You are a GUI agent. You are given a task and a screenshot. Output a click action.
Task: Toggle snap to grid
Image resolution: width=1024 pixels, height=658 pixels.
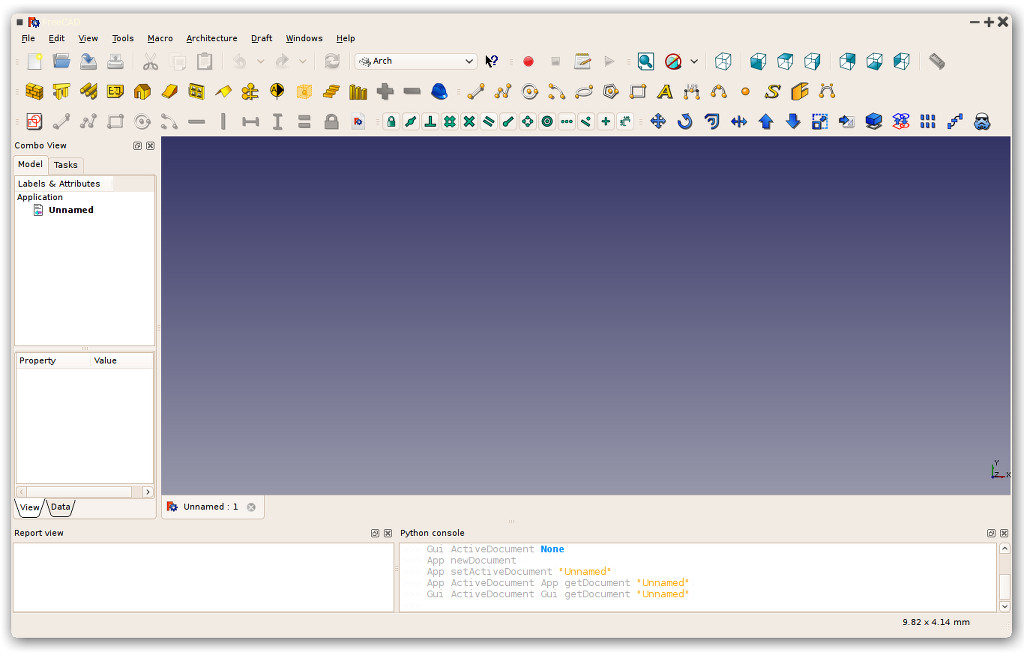(x=449, y=121)
